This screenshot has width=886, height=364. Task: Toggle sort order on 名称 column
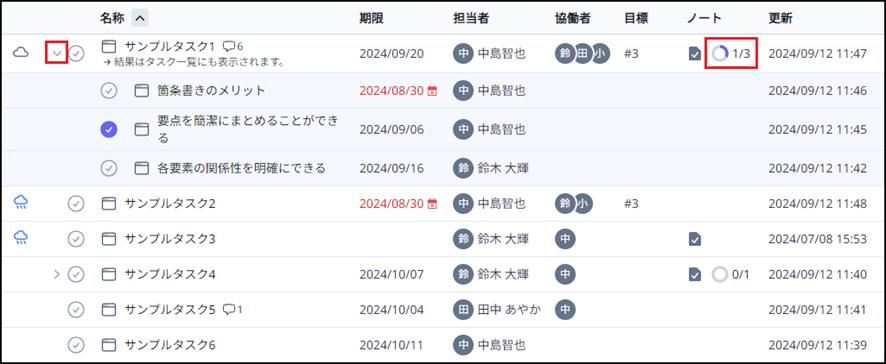click(141, 18)
